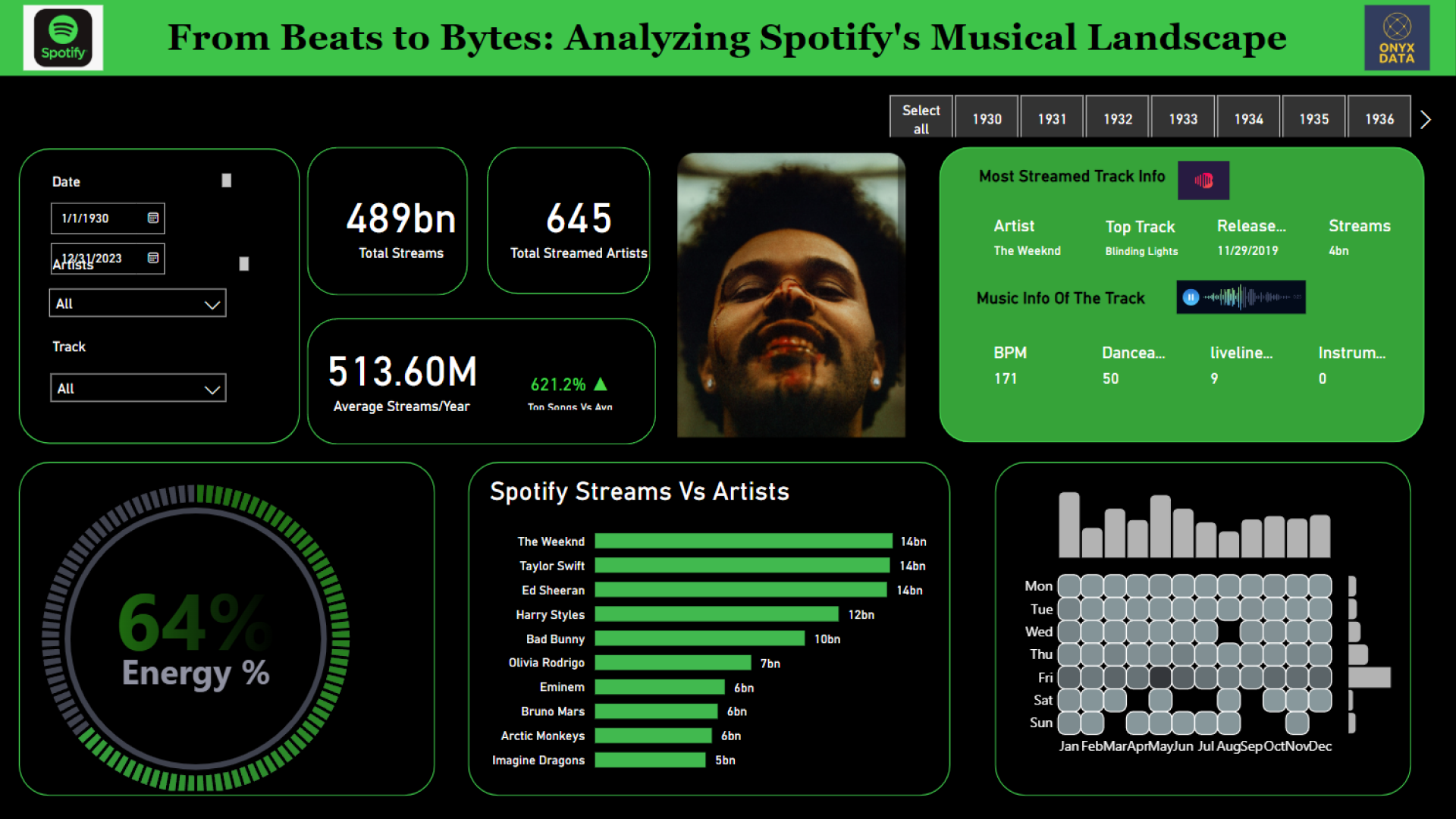Viewport: 1456px width, 819px height.
Task: Click The Weeknd album cover image
Action: tap(791, 295)
